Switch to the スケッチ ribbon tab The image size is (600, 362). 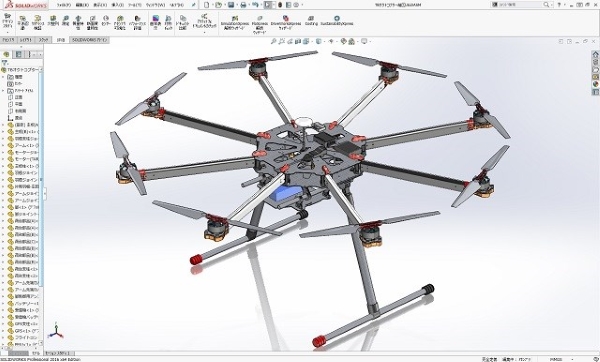[44, 40]
